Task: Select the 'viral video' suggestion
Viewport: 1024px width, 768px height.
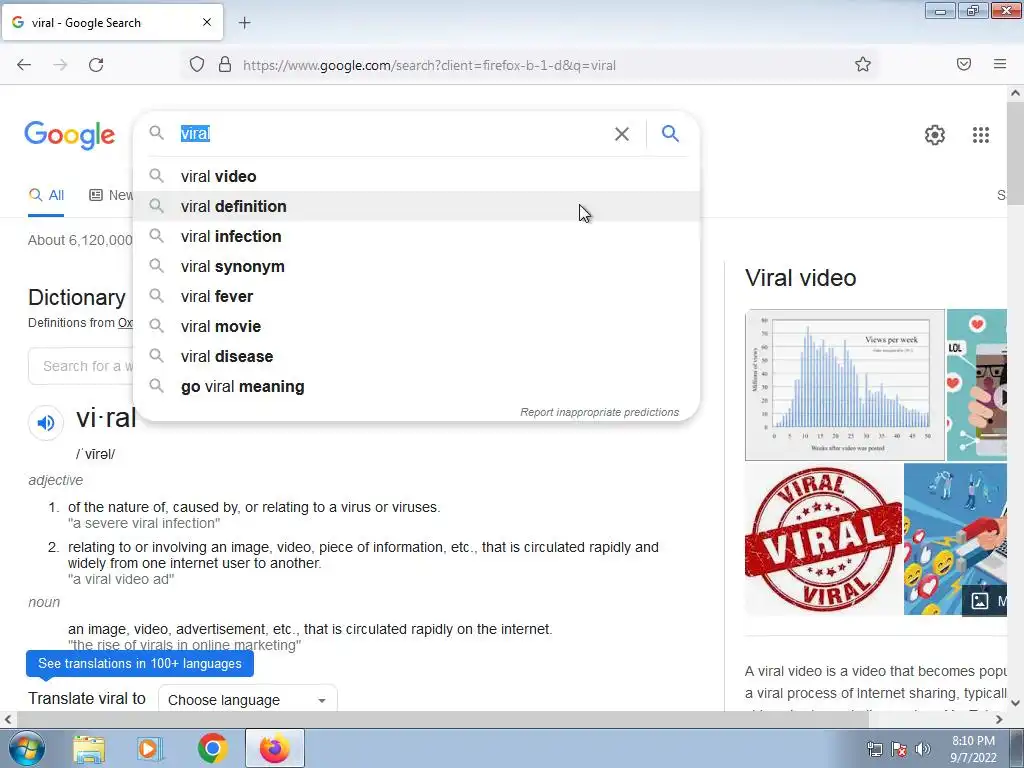Action: (417, 176)
